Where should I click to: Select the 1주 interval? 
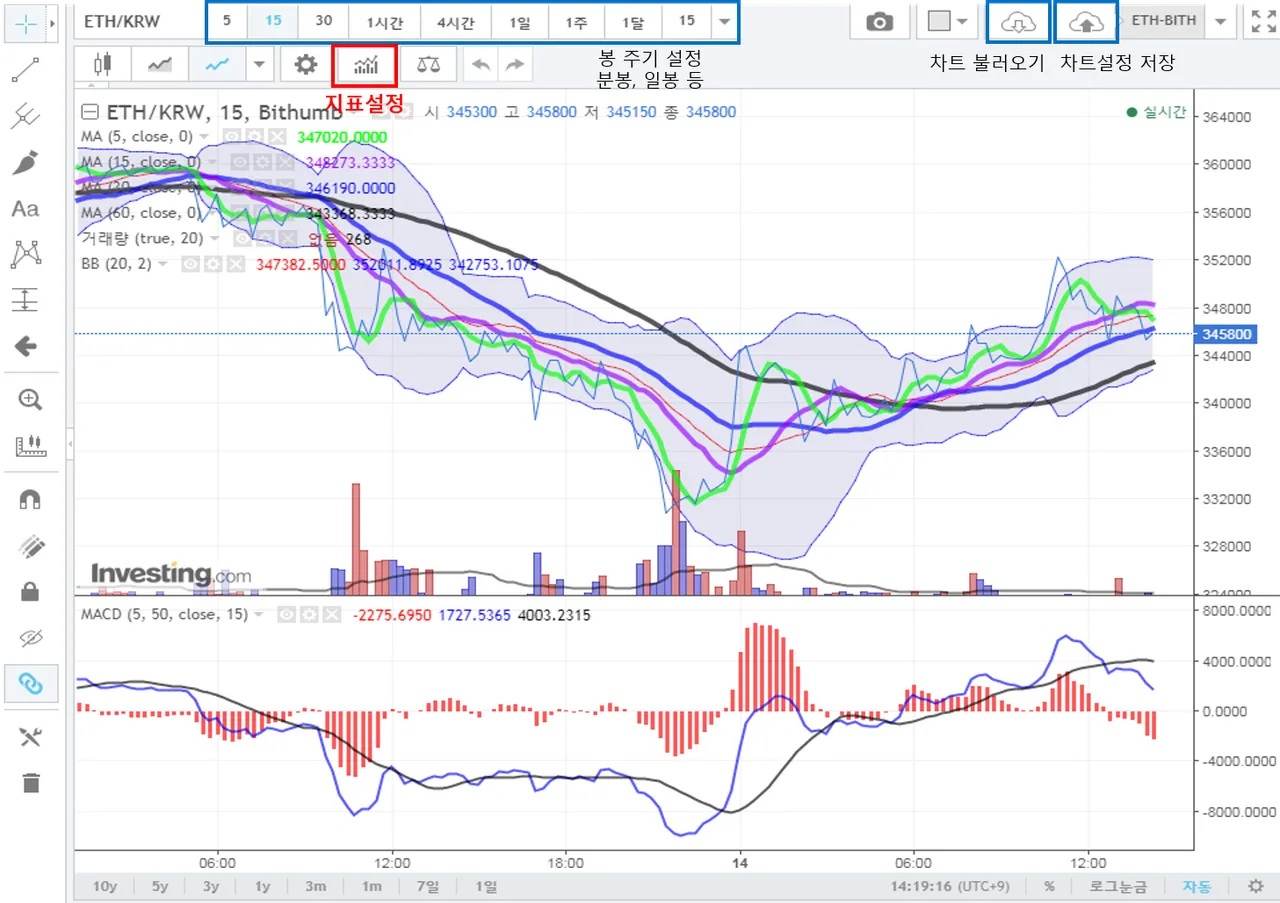click(576, 22)
